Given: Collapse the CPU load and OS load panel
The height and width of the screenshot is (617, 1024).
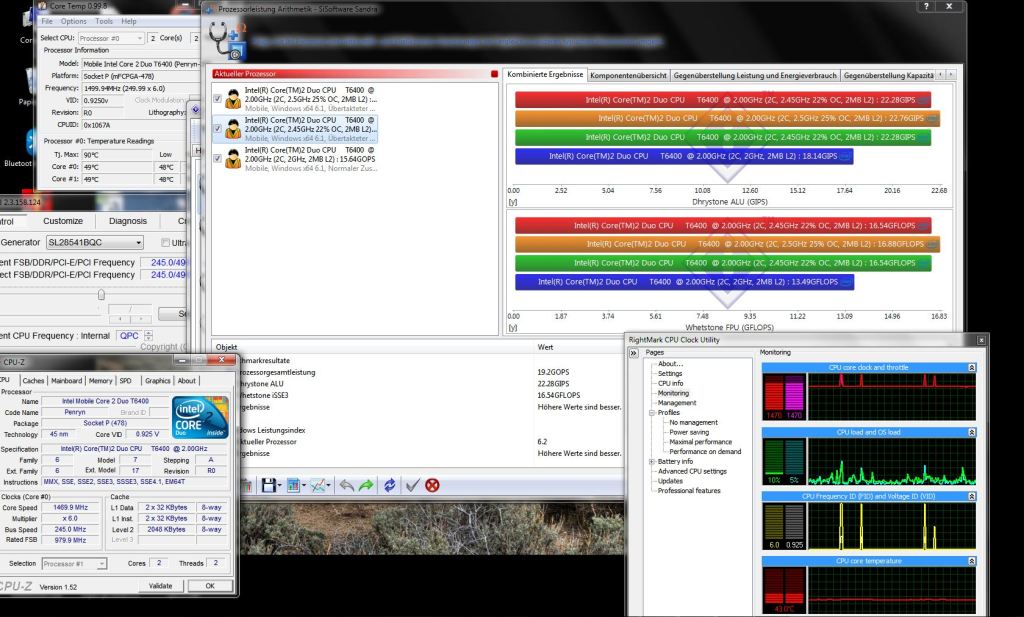Looking at the screenshot, I should coord(972,432).
